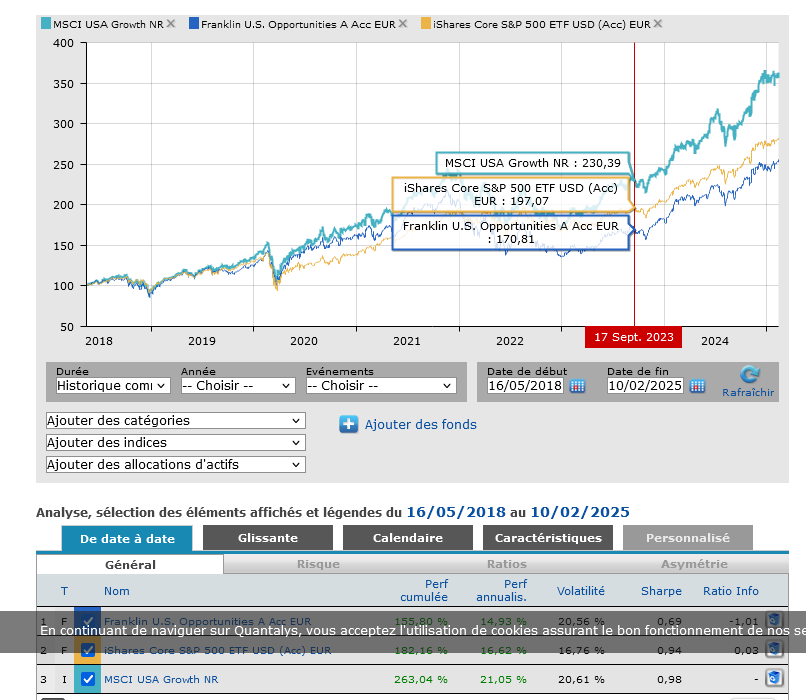Sort table by Nom column

tap(117, 591)
